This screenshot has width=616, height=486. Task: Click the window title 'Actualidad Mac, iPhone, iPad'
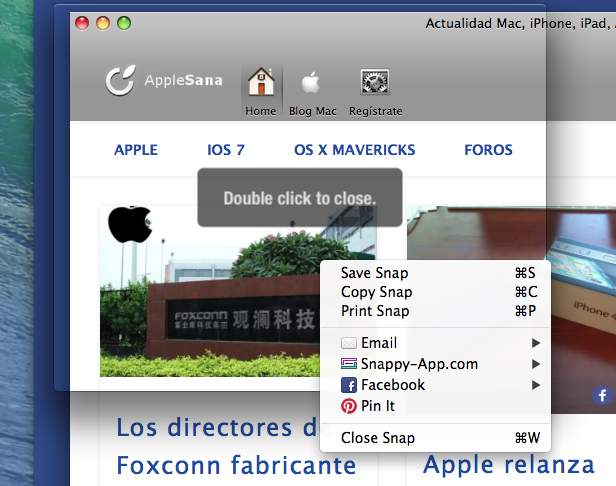[521, 24]
